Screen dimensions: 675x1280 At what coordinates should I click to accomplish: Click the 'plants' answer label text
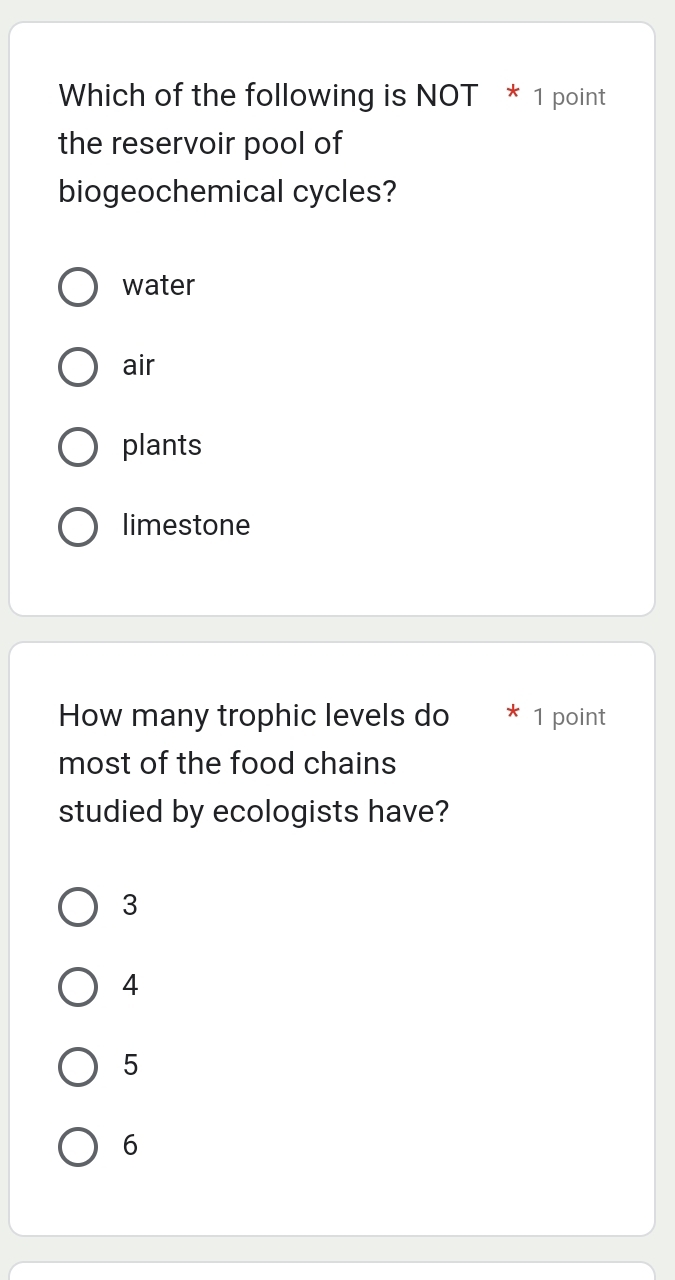coord(162,446)
